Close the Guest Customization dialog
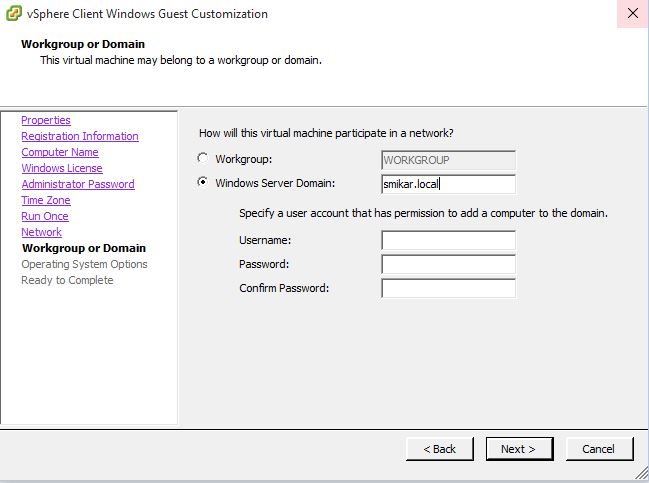 click(x=632, y=14)
